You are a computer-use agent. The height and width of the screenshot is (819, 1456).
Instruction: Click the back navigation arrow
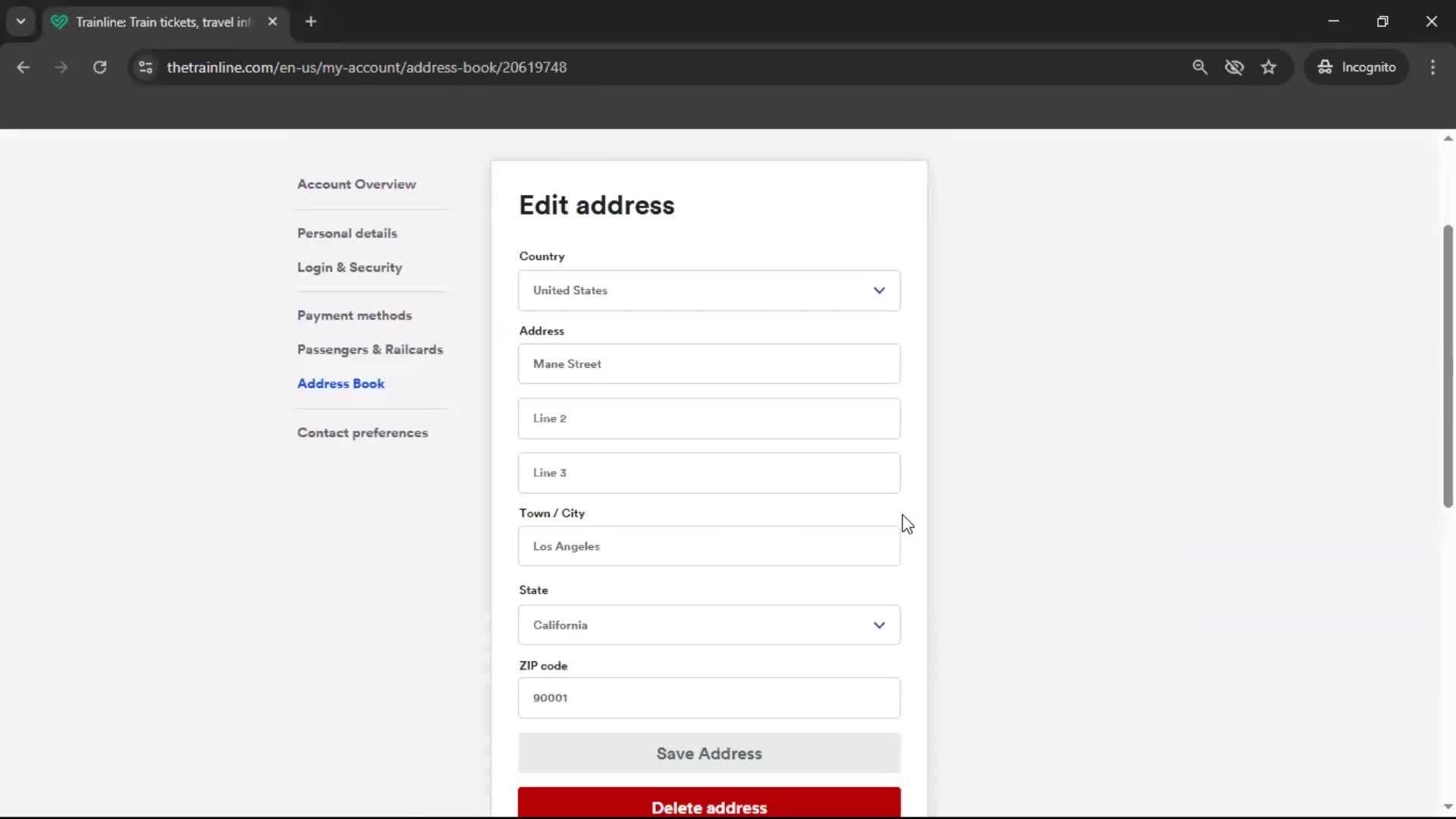tap(24, 67)
